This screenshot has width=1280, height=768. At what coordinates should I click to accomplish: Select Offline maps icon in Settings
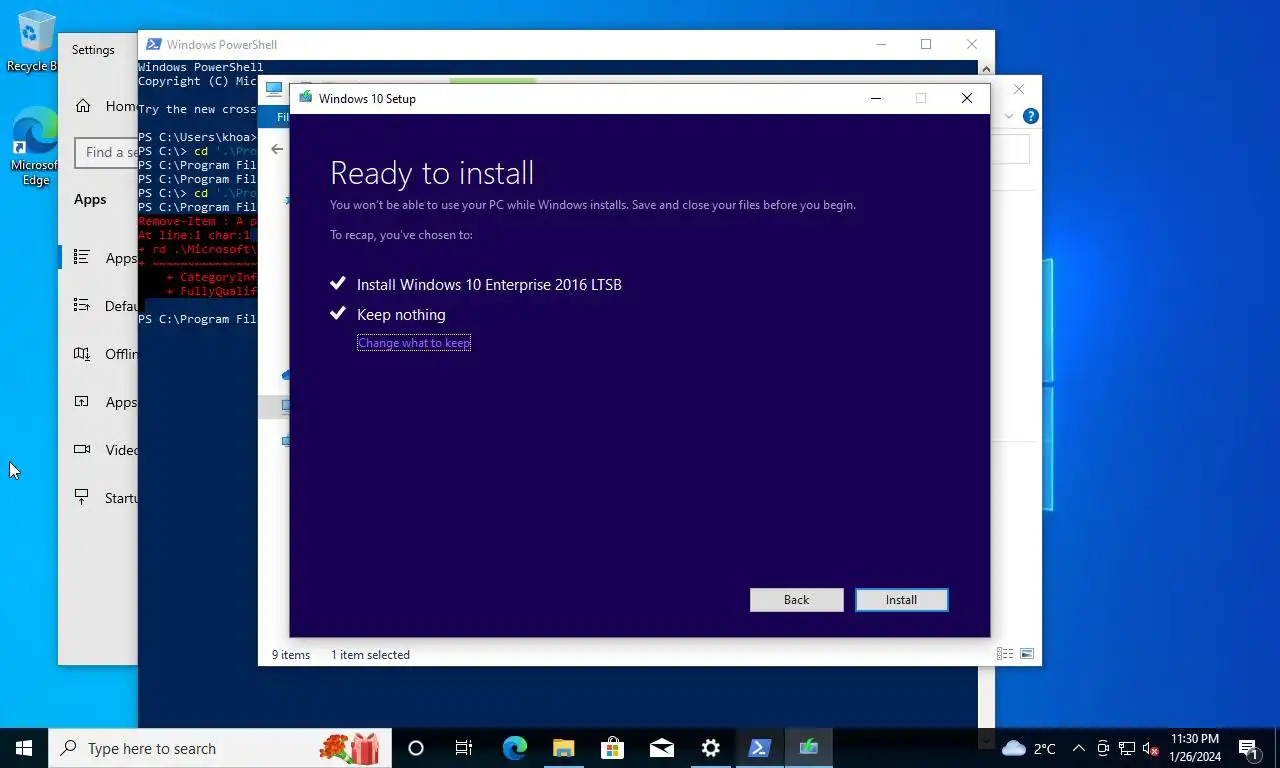pos(82,354)
